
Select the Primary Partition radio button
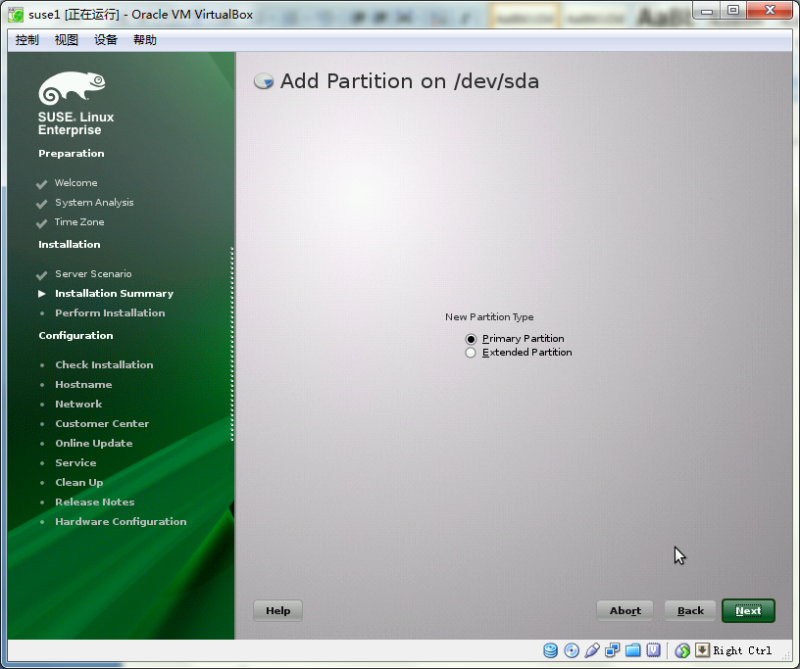[470, 339]
